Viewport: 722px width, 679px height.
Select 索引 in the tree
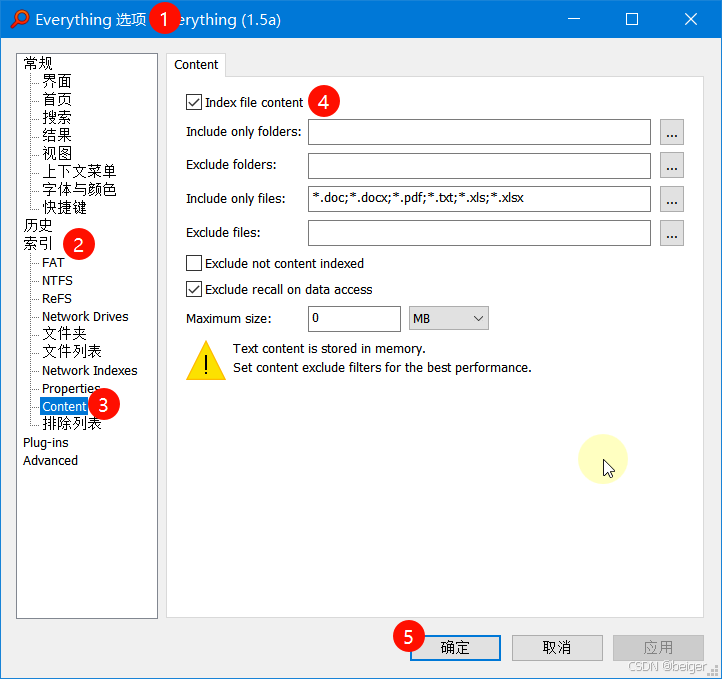coord(38,244)
